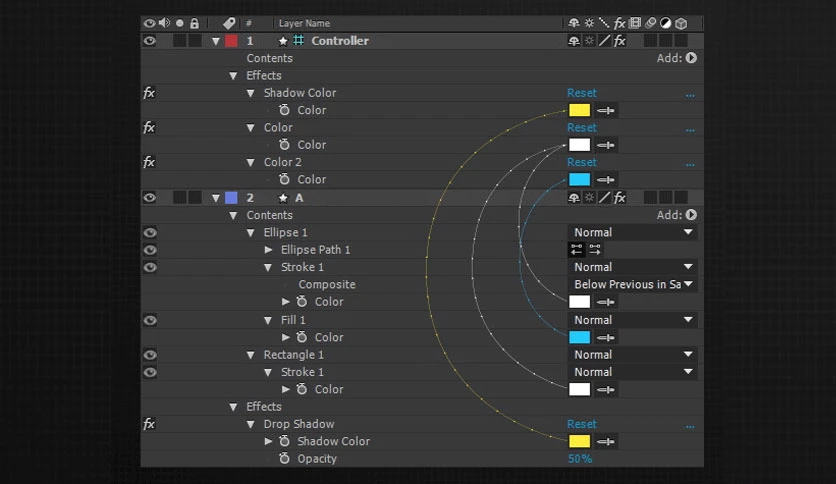Toggle visibility of Ellipse Path 1
Viewport: 836px width, 484px height.
pos(150,250)
